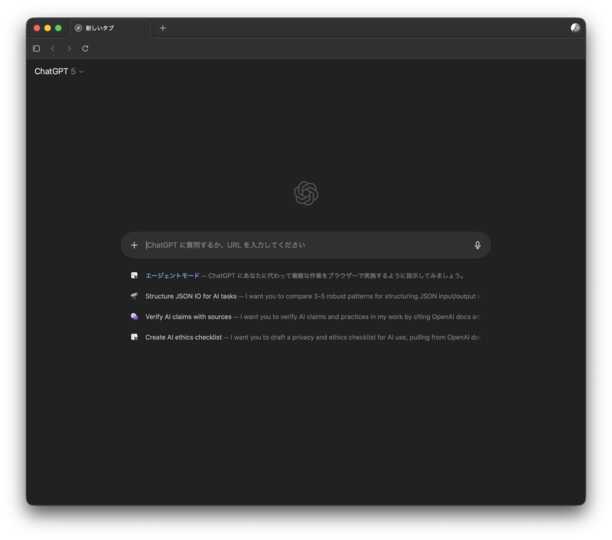Click the icon beside Verify AI claims
The width and height of the screenshot is (612, 540).
click(134, 316)
